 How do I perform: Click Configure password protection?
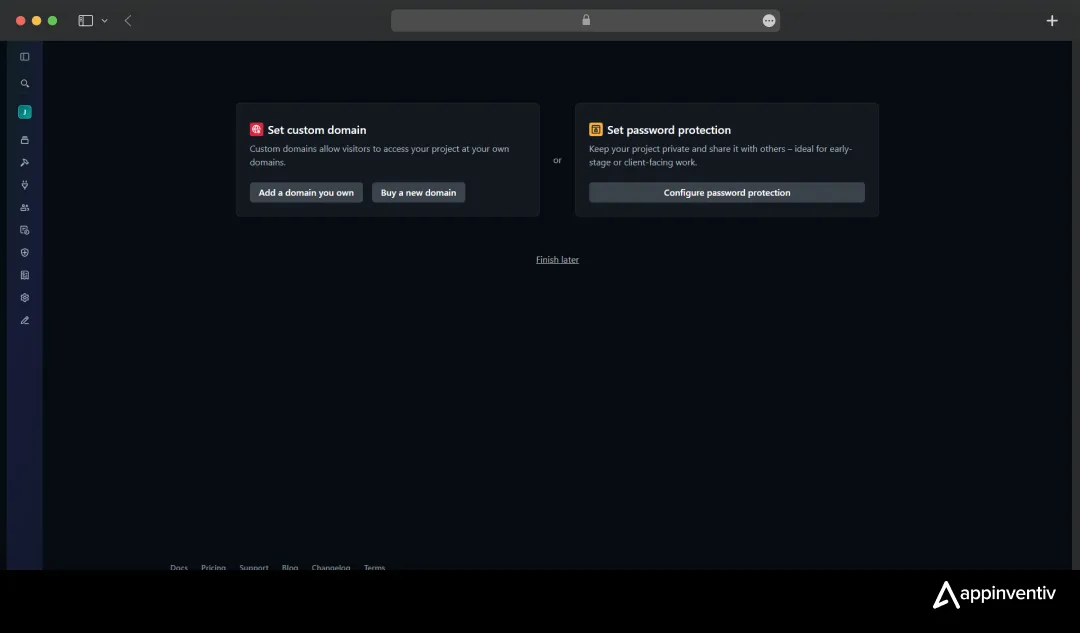click(726, 192)
